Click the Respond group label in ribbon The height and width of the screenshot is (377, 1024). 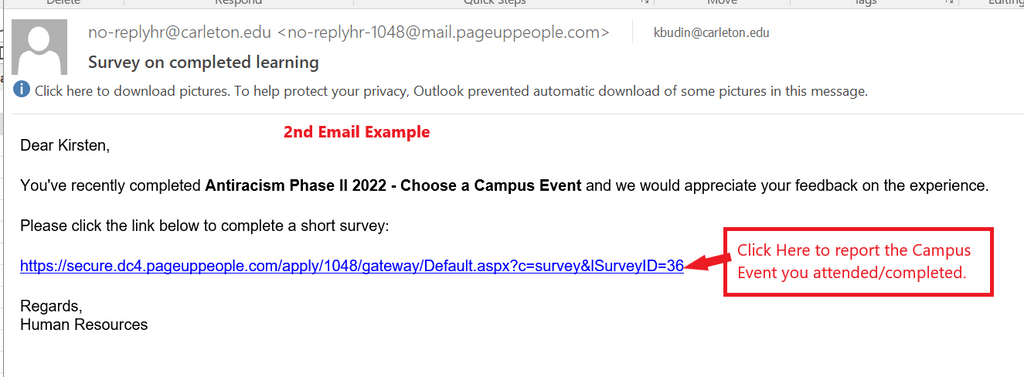coord(238,3)
